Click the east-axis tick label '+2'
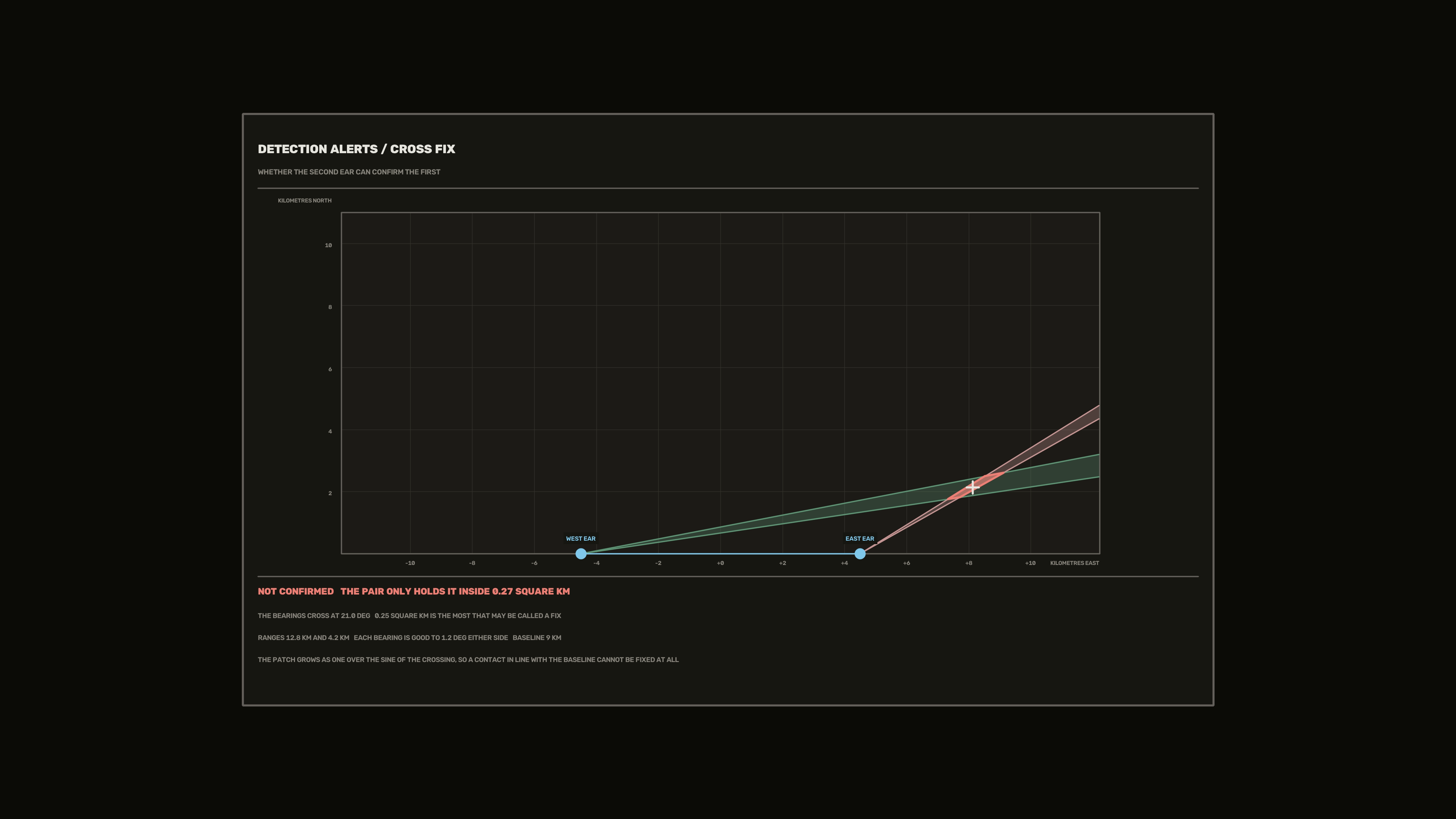 pos(782,563)
